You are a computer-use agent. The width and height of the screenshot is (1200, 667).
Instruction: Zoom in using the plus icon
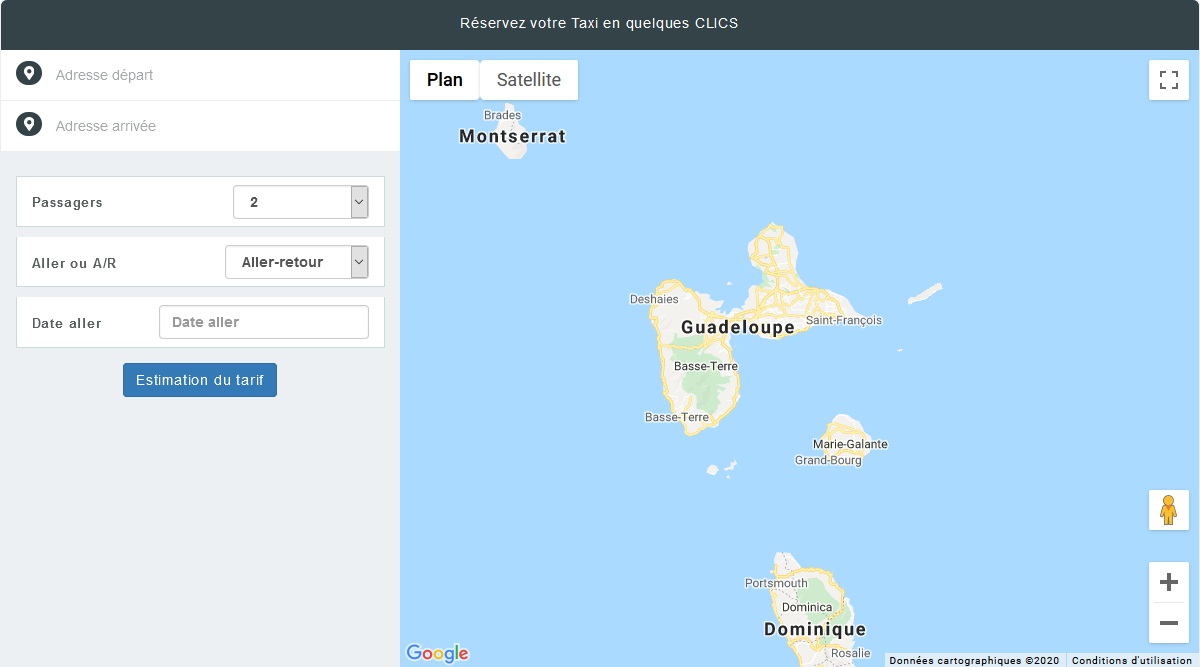[x=1168, y=581]
